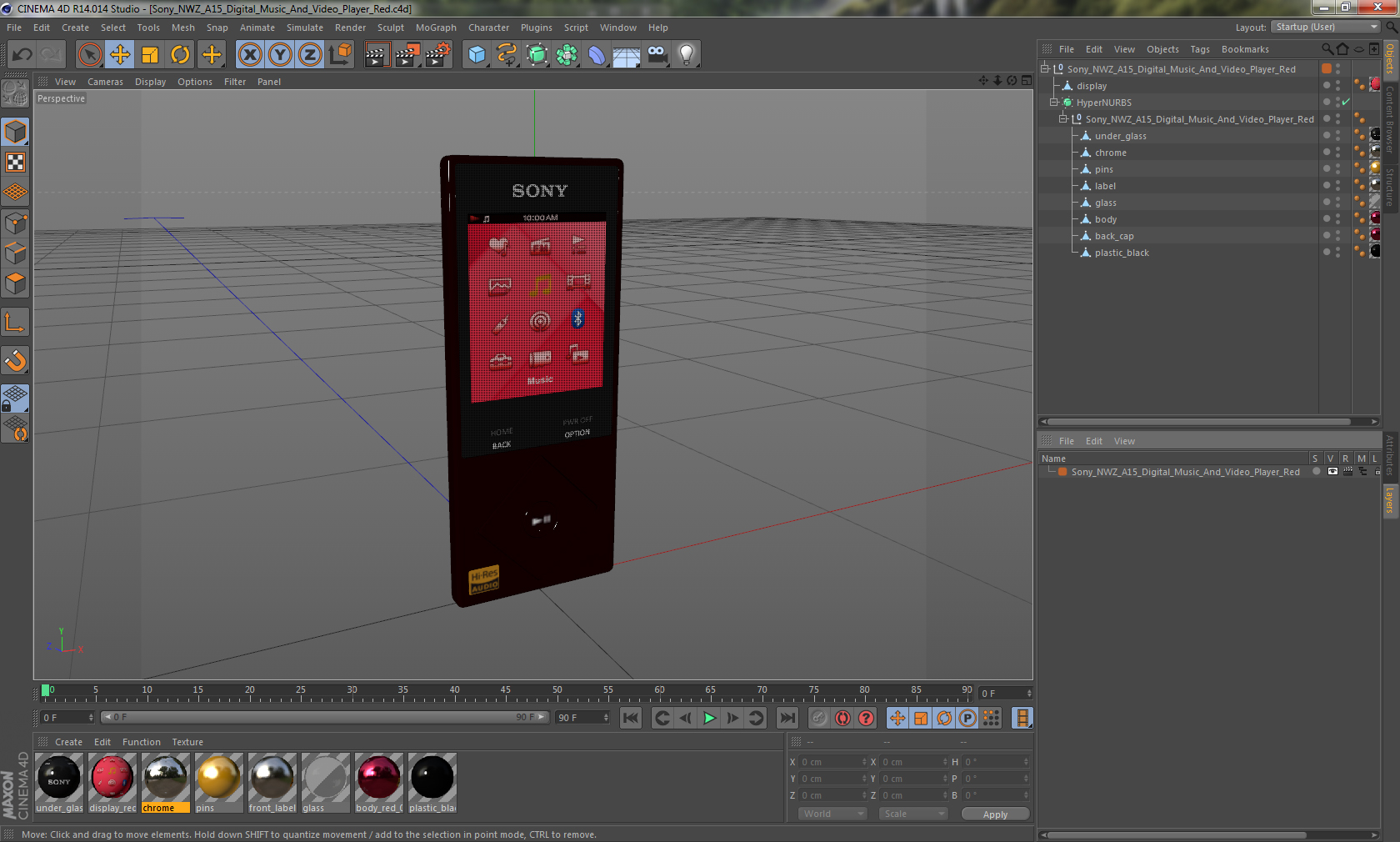1400x842 pixels.
Task: Open the MoGraph menu
Action: pyautogui.click(x=436, y=28)
